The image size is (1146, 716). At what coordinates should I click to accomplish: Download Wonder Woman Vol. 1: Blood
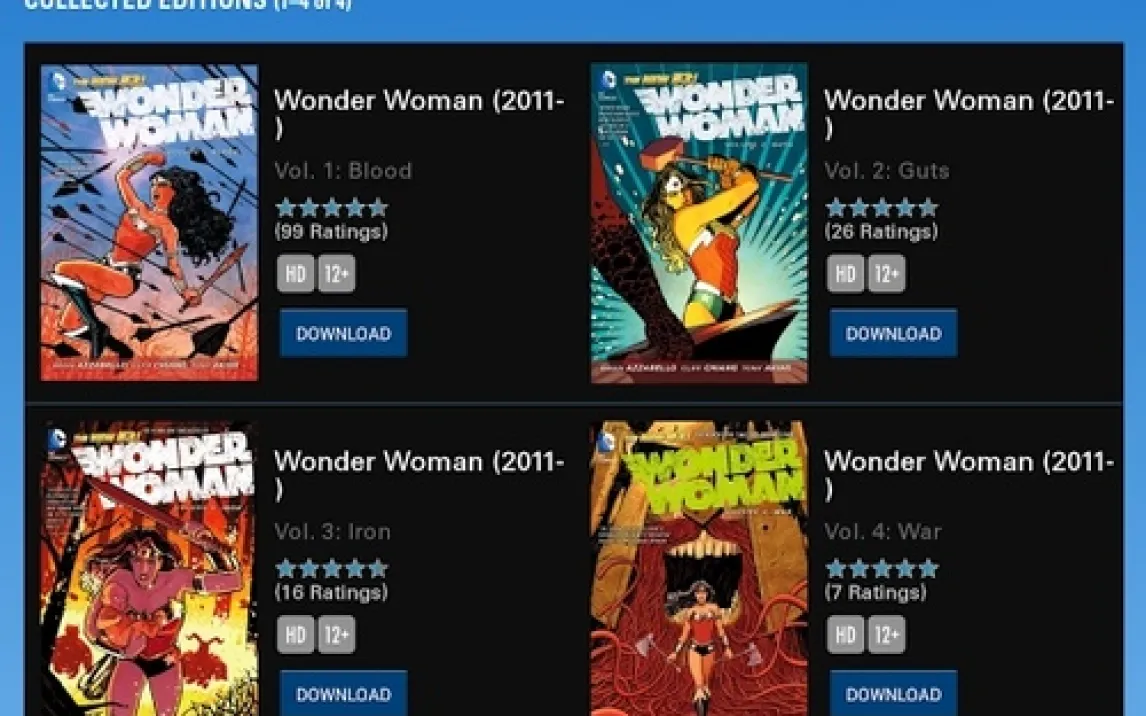pos(344,333)
